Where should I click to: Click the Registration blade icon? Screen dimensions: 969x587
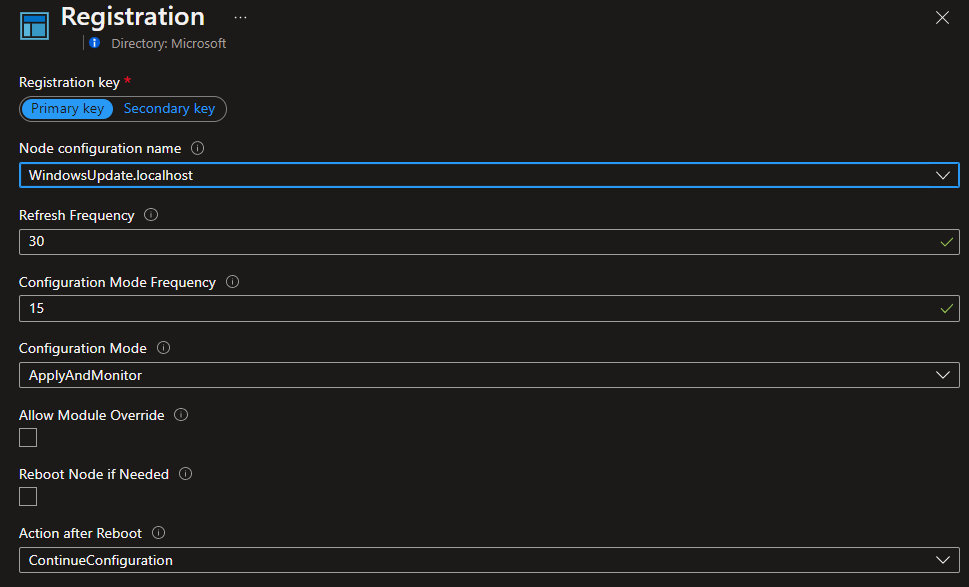click(x=34, y=25)
